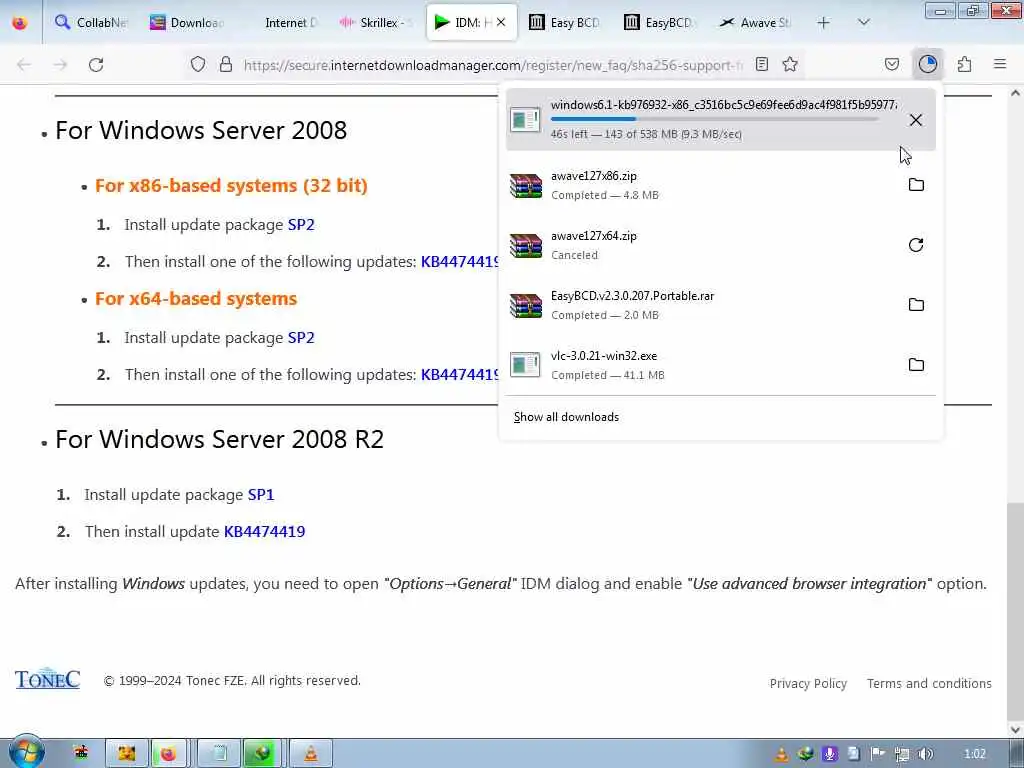Click the scrollbar up arrow
Image resolution: width=1024 pixels, height=768 pixels.
click(1015, 93)
